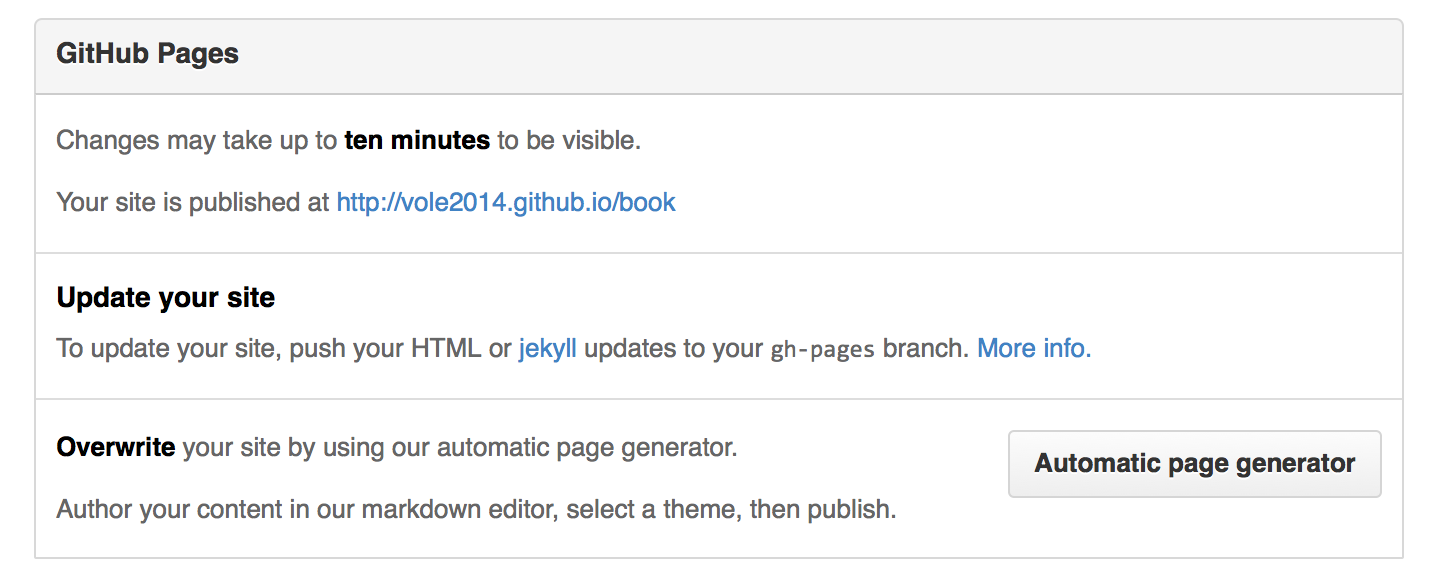1434x586 pixels.
Task: Click the word 'branch.' before More info
Action: point(926,349)
